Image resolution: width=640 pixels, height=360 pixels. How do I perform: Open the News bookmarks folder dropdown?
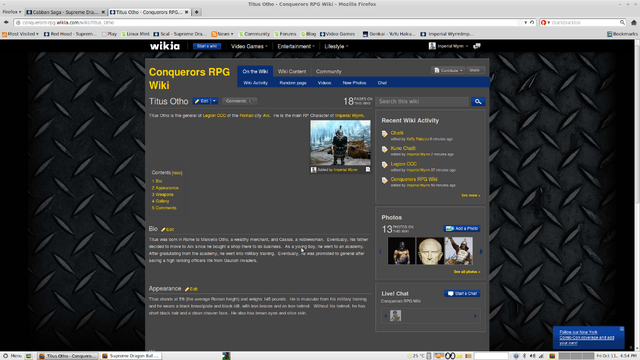222,34
